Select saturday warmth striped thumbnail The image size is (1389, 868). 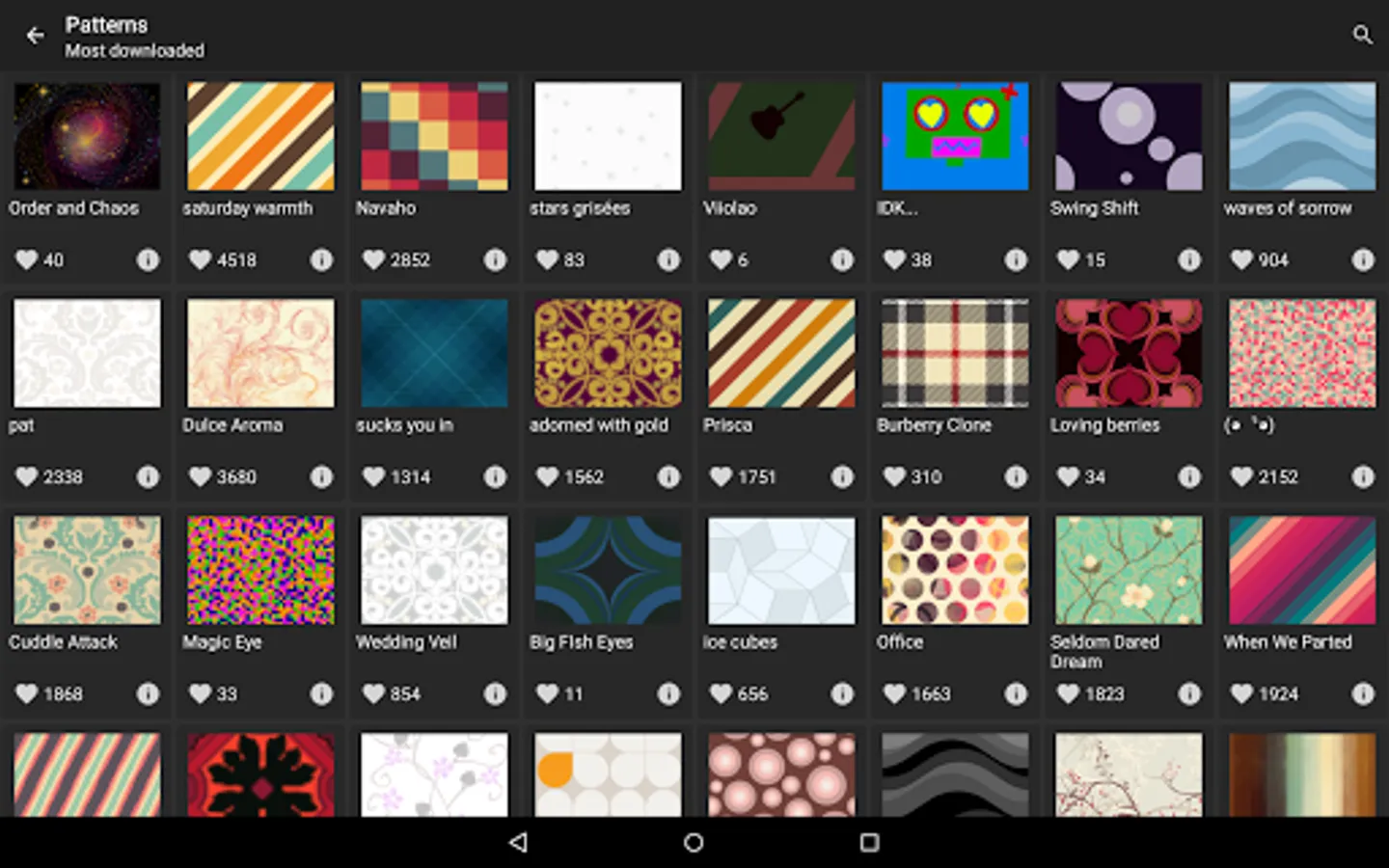260,136
